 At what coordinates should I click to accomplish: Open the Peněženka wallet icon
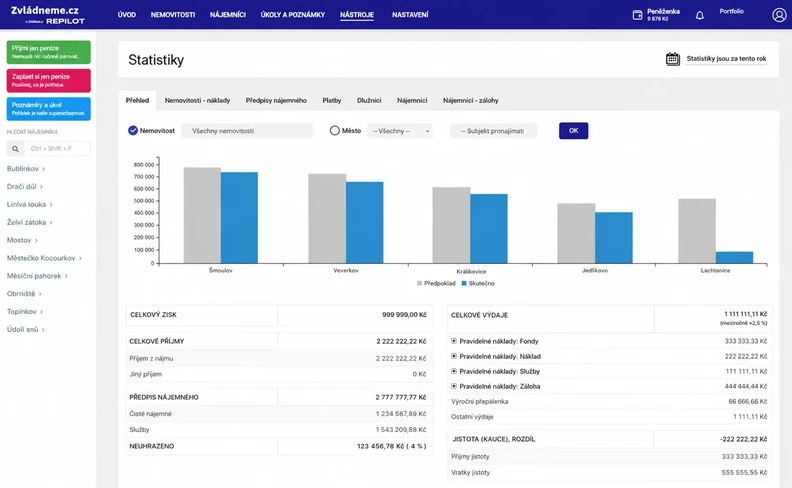(637, 15)
